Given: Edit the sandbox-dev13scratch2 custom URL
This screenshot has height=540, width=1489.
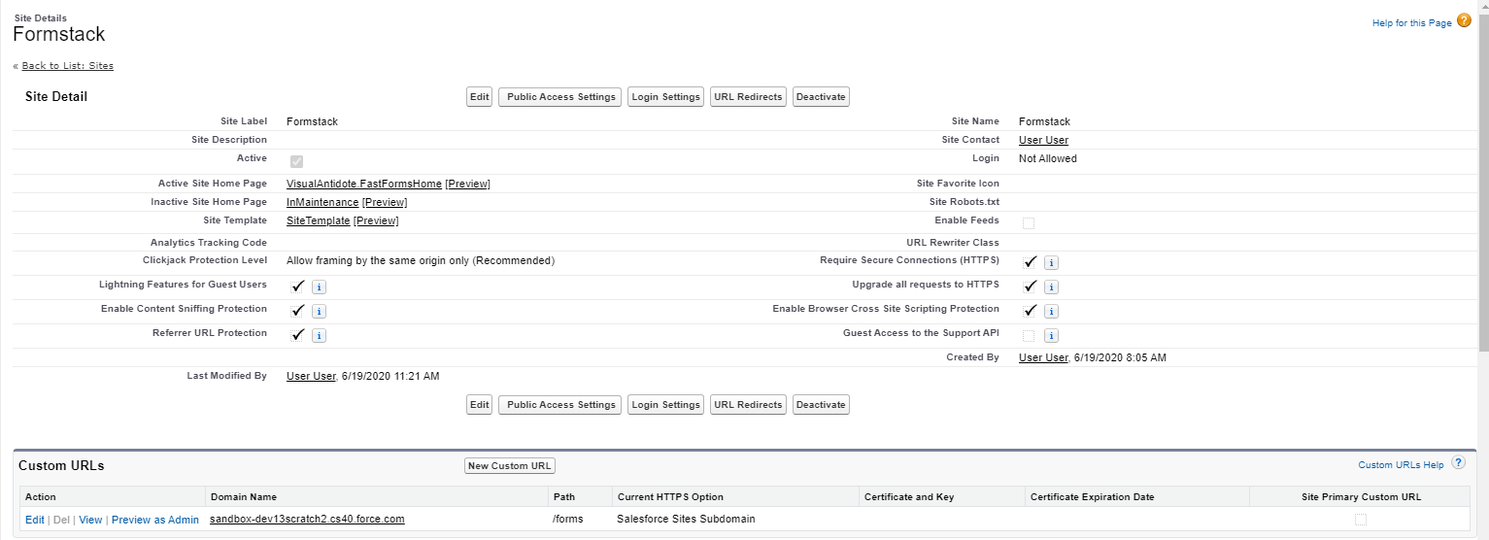Looking at the screenshot, I should (35, 520).
